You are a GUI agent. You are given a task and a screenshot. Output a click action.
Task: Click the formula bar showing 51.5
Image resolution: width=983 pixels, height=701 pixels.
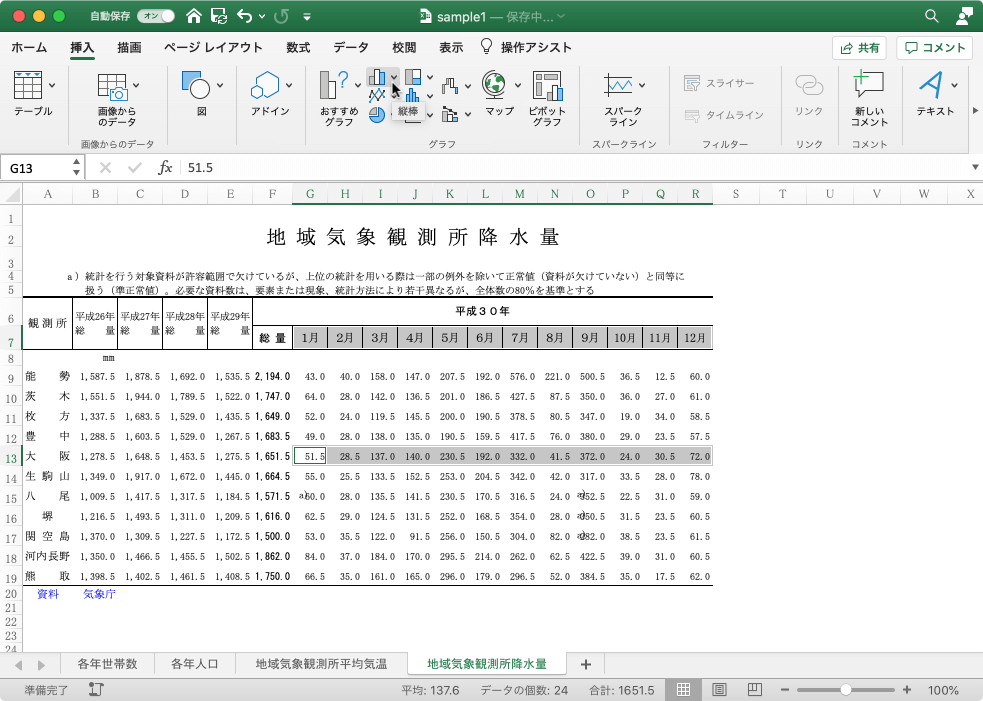[574, 167]
